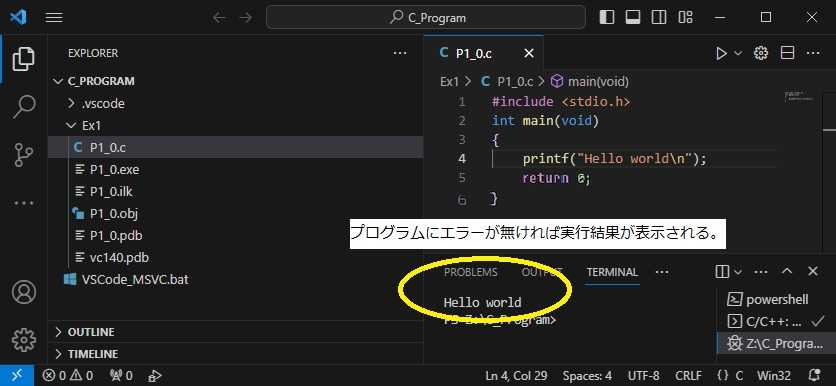Click the debug launch status bar icon
The image size is (836, 386).
pyautogui.click(x=155, y=375)
